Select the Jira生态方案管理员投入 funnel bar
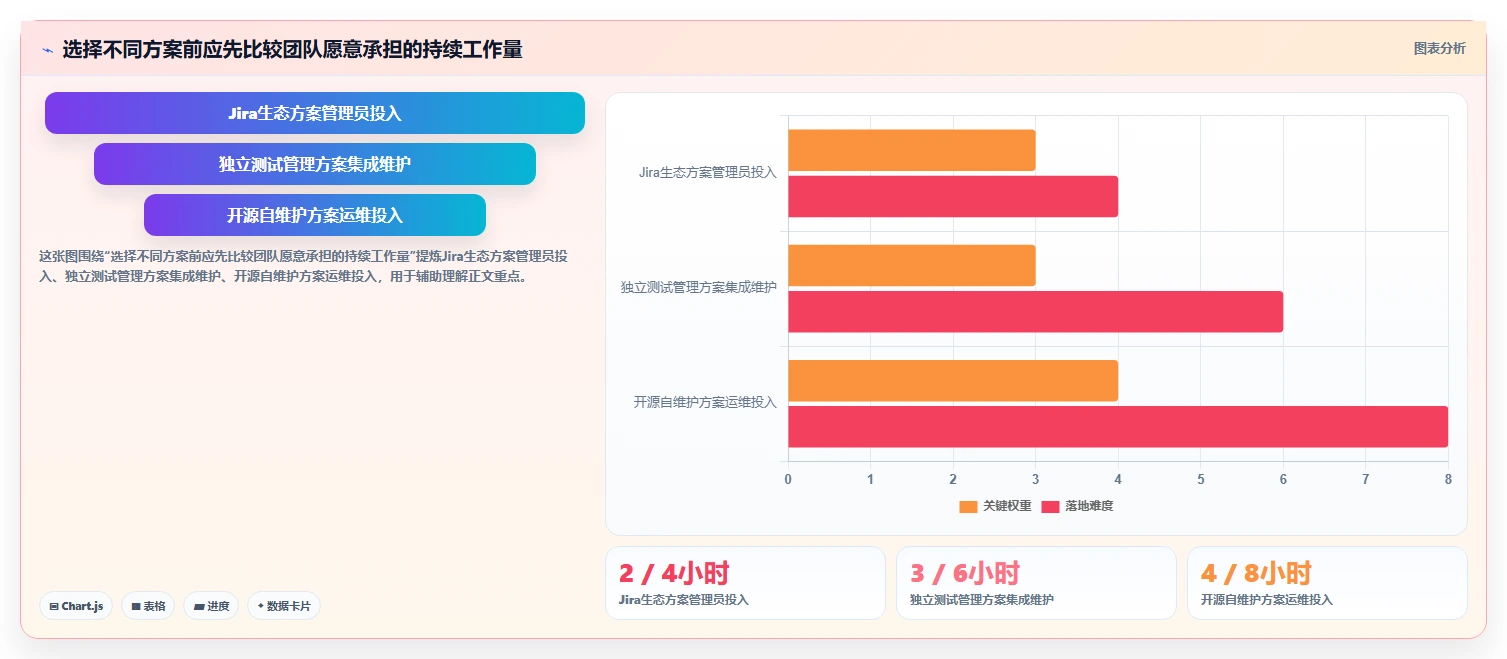The height and width of the screenshot is (659, 1507). (x=315, y=113)
